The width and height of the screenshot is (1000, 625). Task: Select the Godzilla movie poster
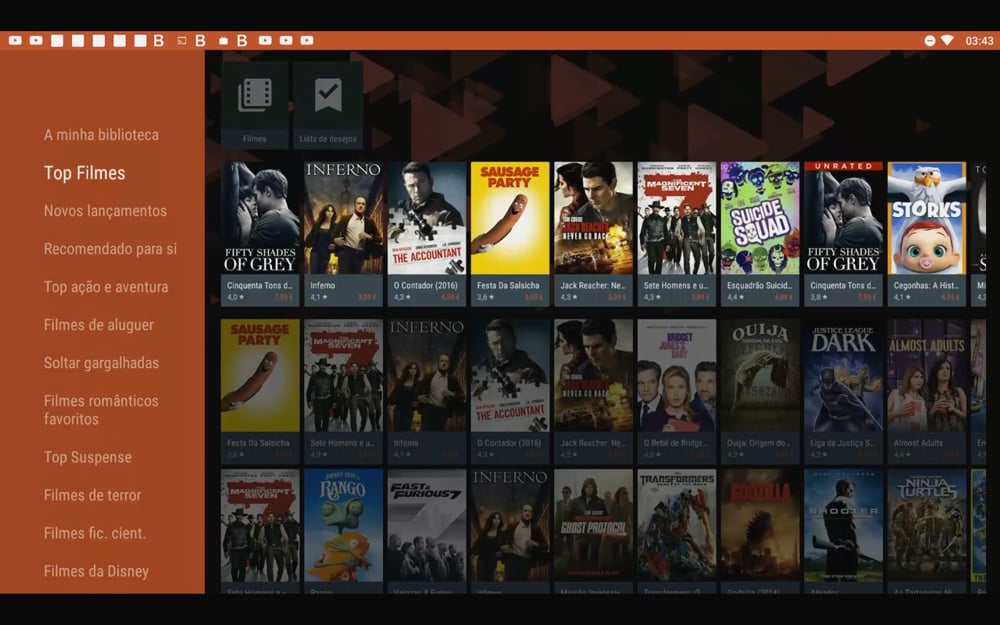[x=760, y=526]
